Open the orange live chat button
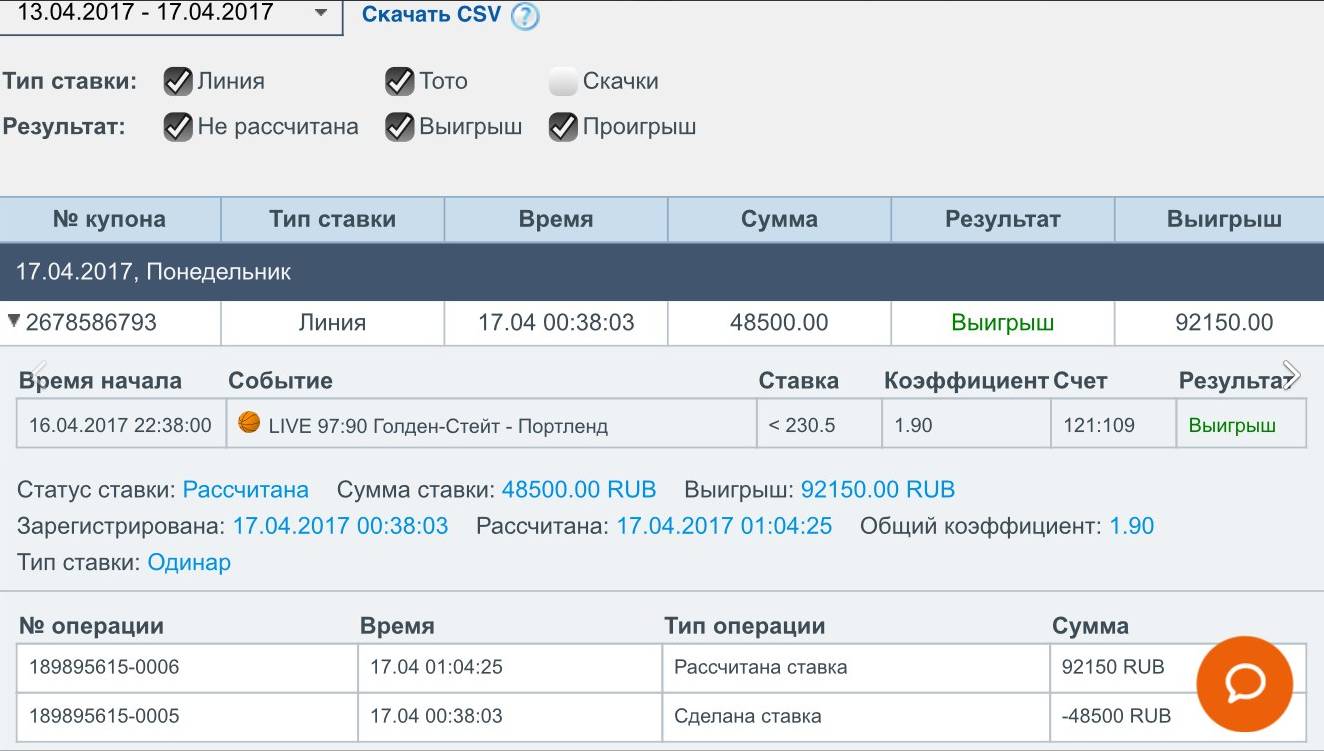Viewport: 1324px width, 751px height. tap(1245, 684)
